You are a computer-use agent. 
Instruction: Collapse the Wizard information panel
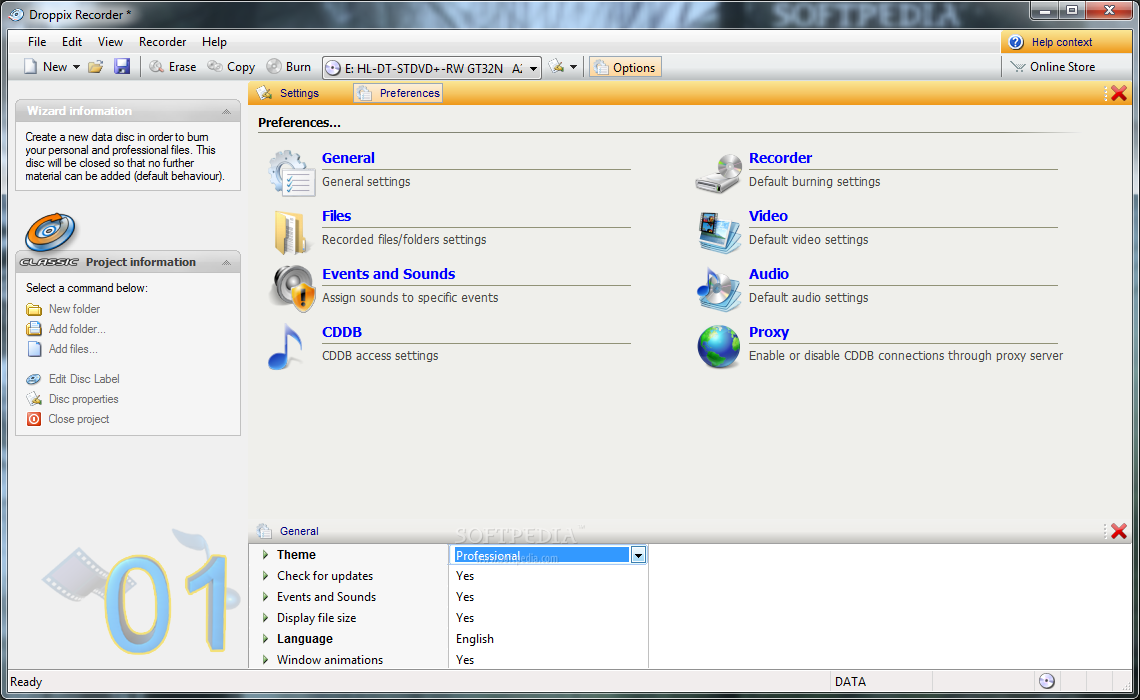tap(226, 111)
